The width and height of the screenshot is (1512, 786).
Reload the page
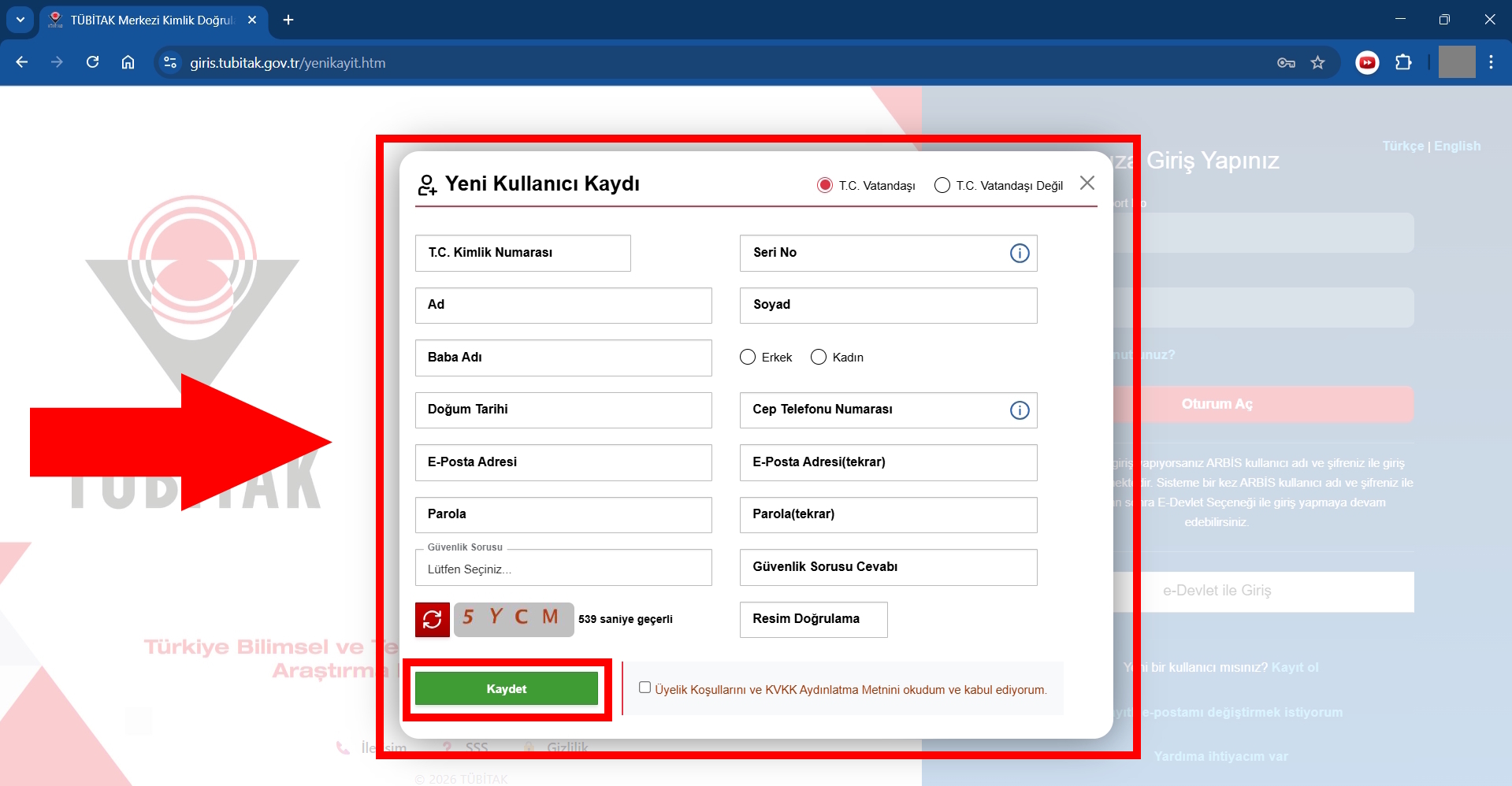93,63
